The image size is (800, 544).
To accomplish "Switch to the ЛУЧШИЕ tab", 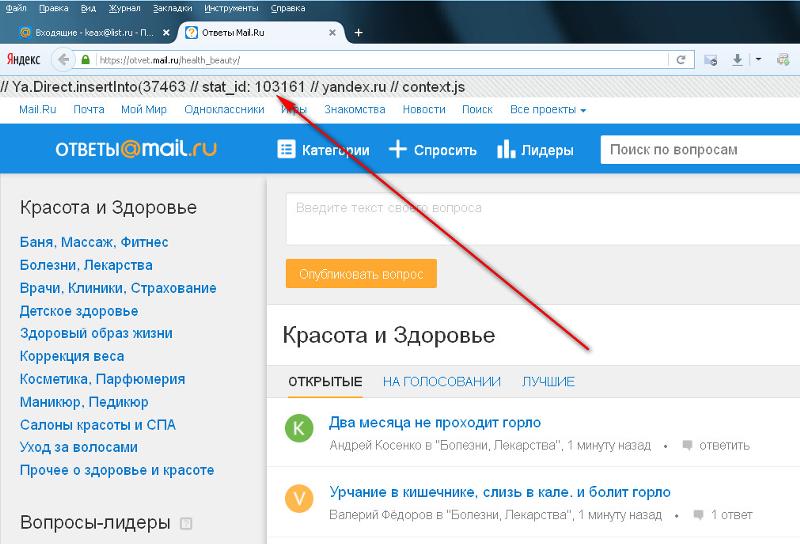I will pos(548,381).
